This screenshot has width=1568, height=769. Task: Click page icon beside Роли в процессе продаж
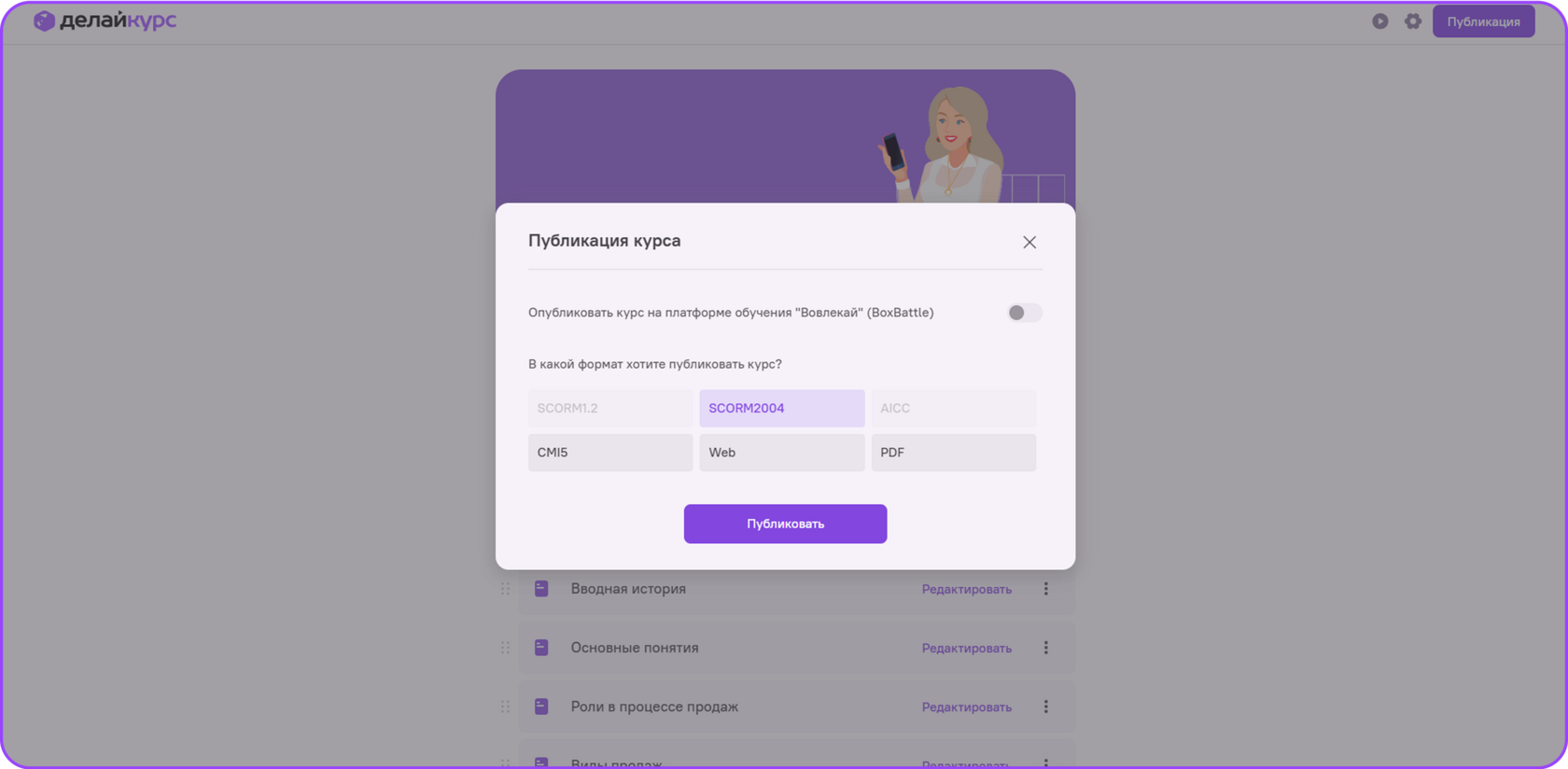[x=541, y=706]
